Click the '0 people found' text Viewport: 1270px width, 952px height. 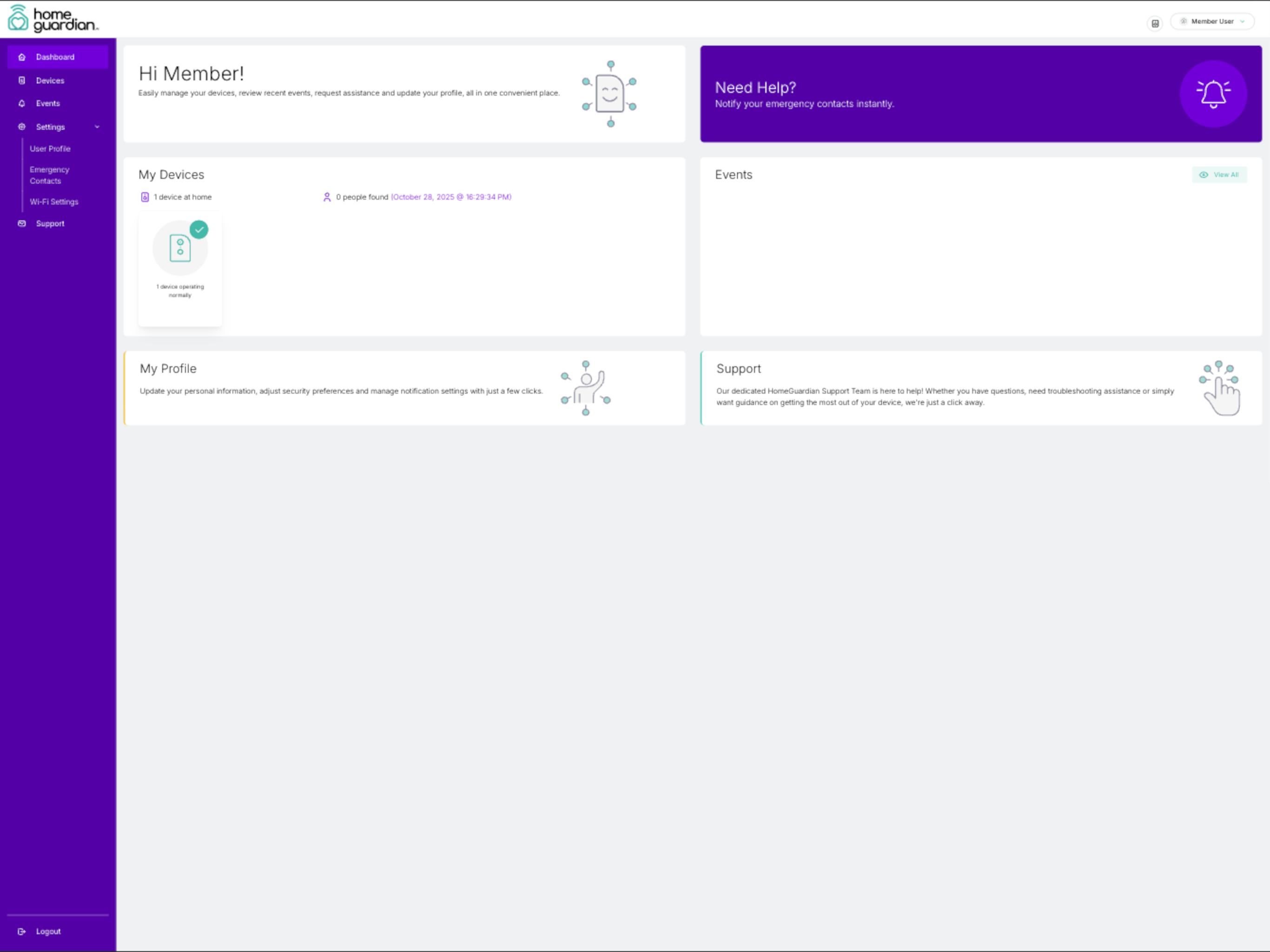pyautogui.click(x=362, y=197)
